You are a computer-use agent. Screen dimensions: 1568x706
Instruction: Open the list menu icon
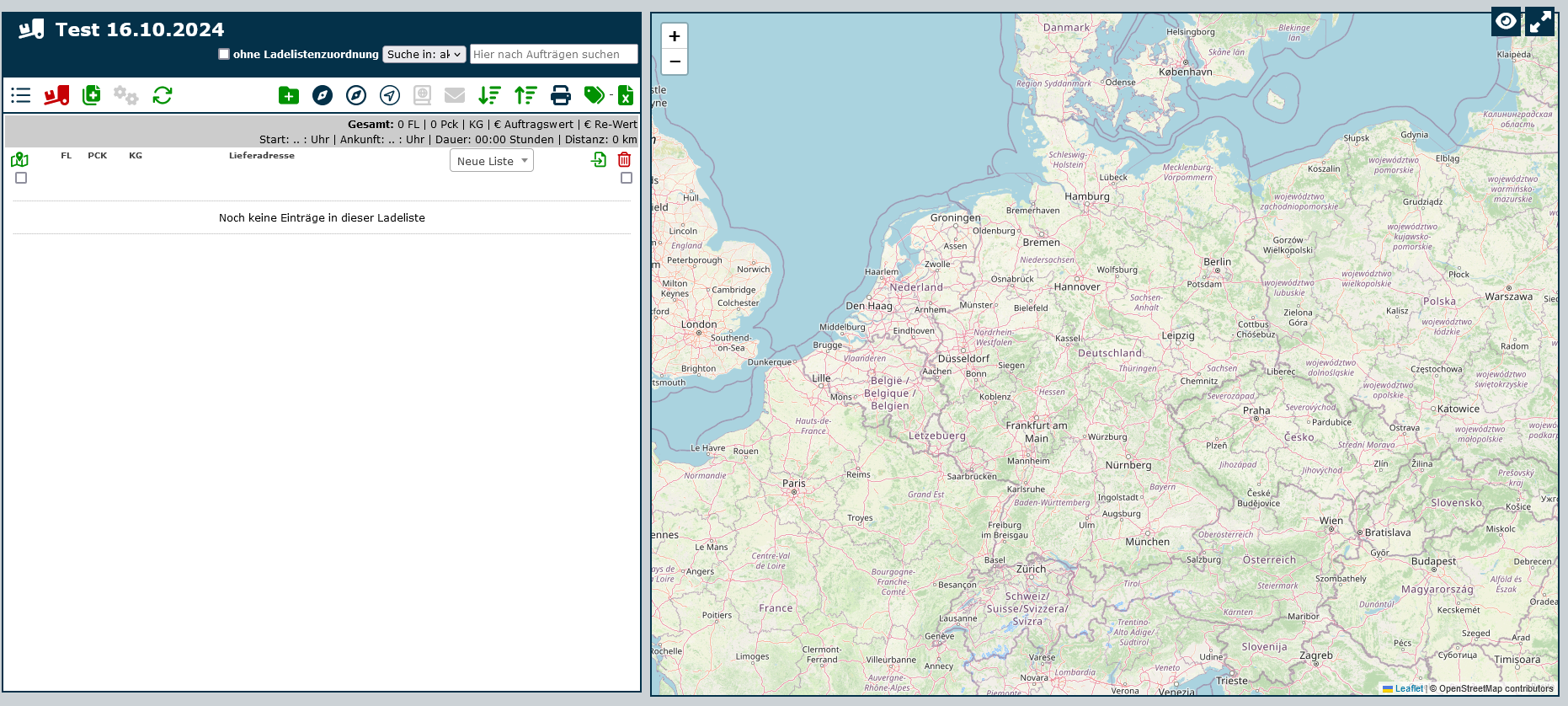21,95
